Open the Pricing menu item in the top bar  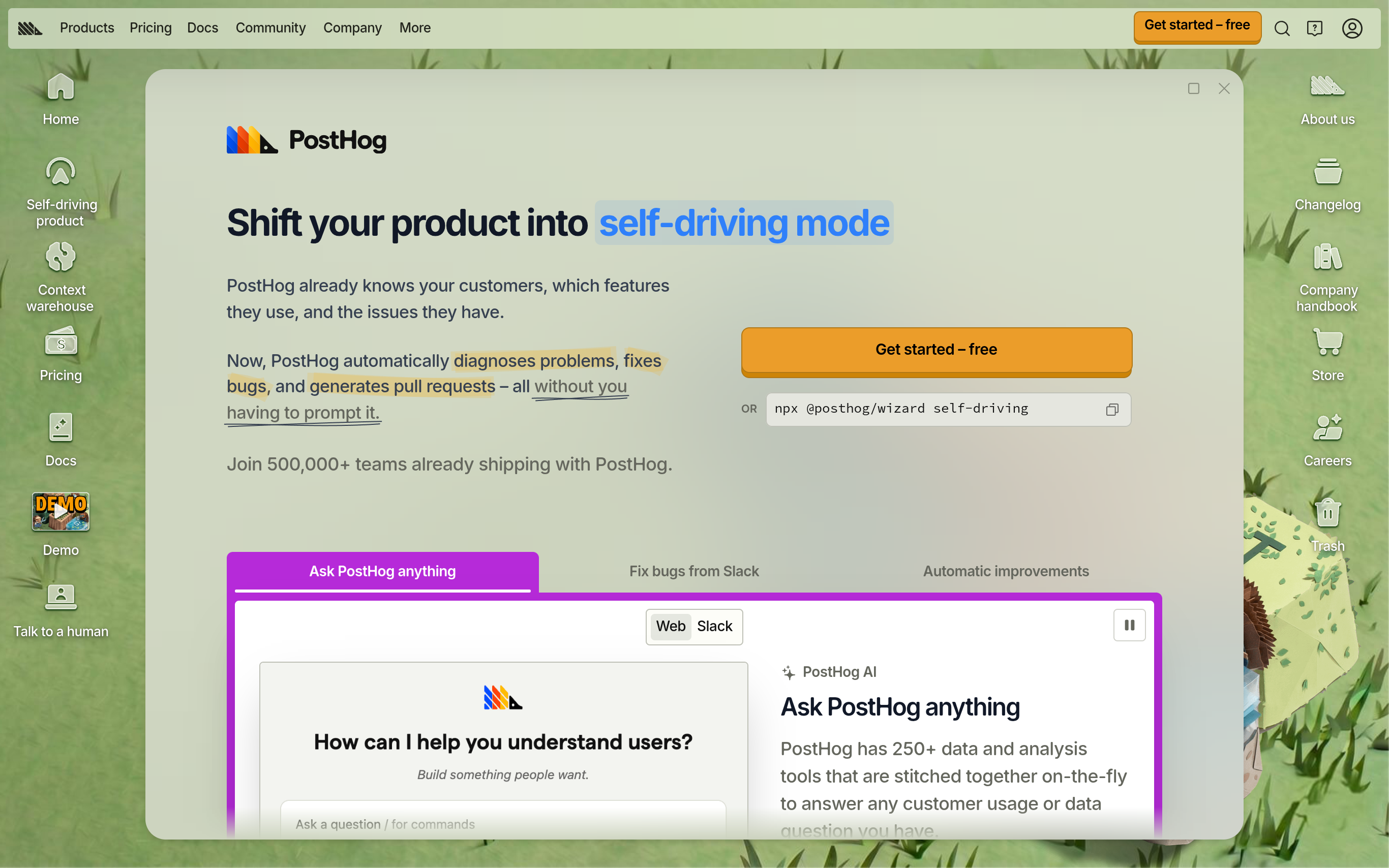[x=150, y=27]
